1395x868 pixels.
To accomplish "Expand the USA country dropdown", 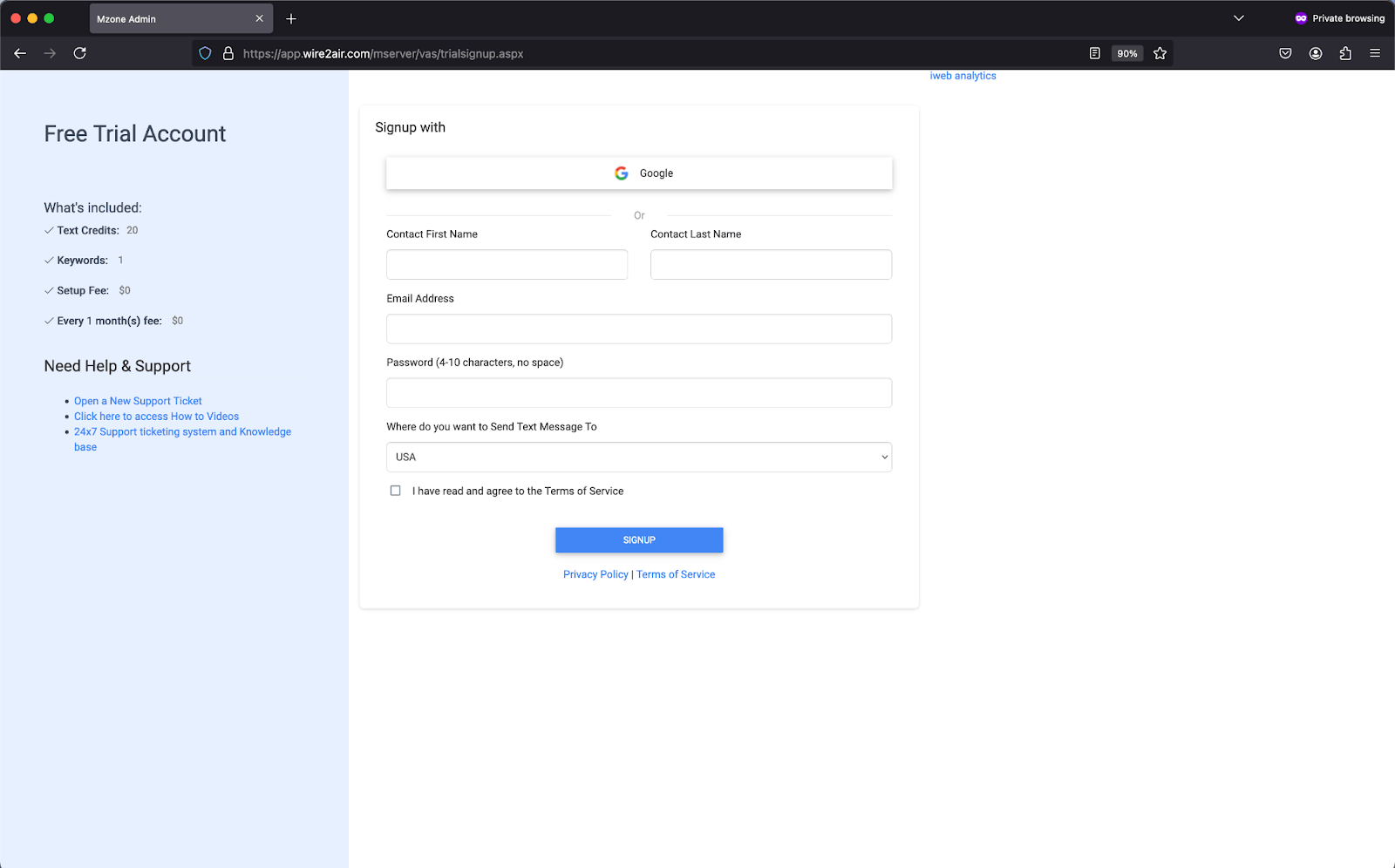I will (x=638, y=457).
